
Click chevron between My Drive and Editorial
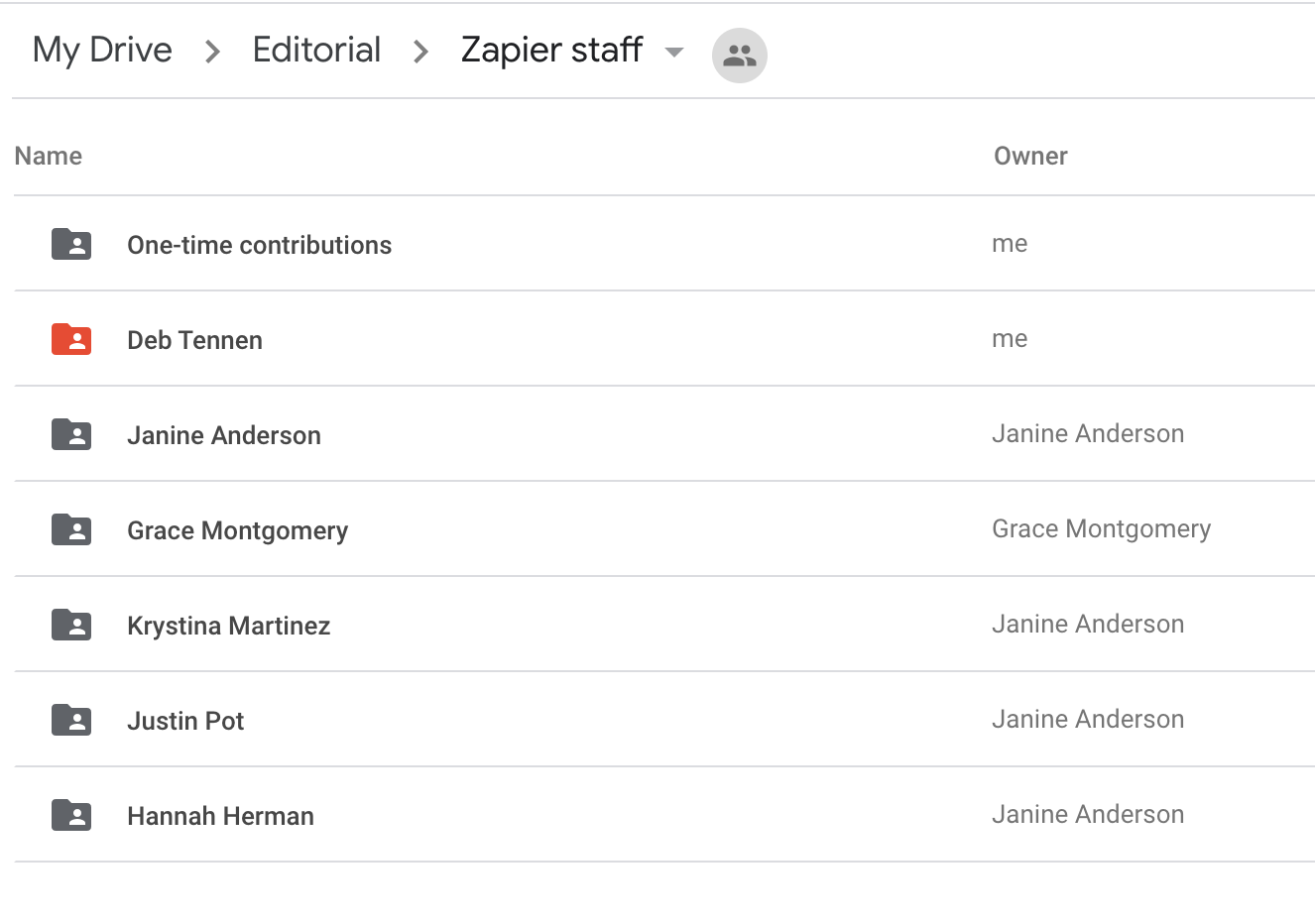click(212, 52)
